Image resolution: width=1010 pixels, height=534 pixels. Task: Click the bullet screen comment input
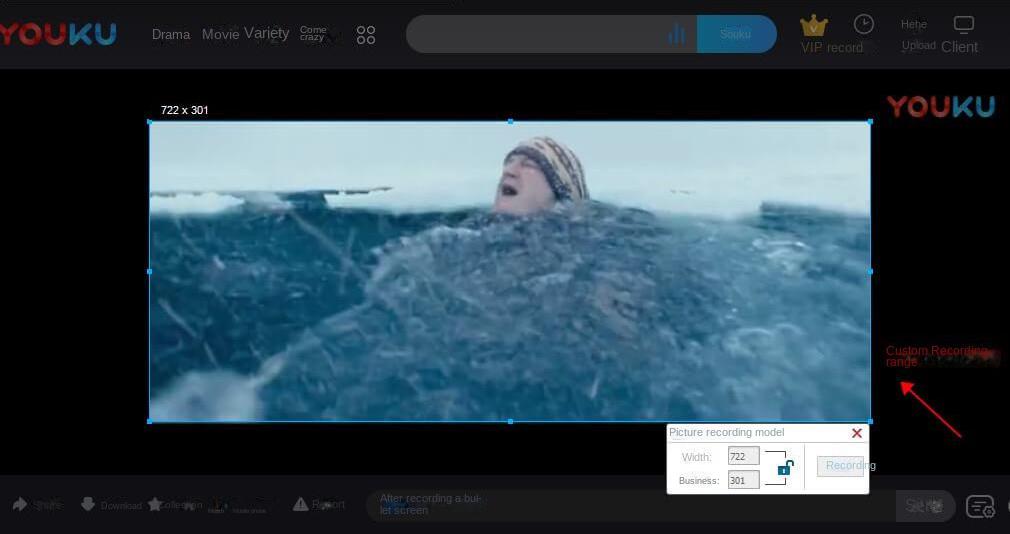click(630, 505)
